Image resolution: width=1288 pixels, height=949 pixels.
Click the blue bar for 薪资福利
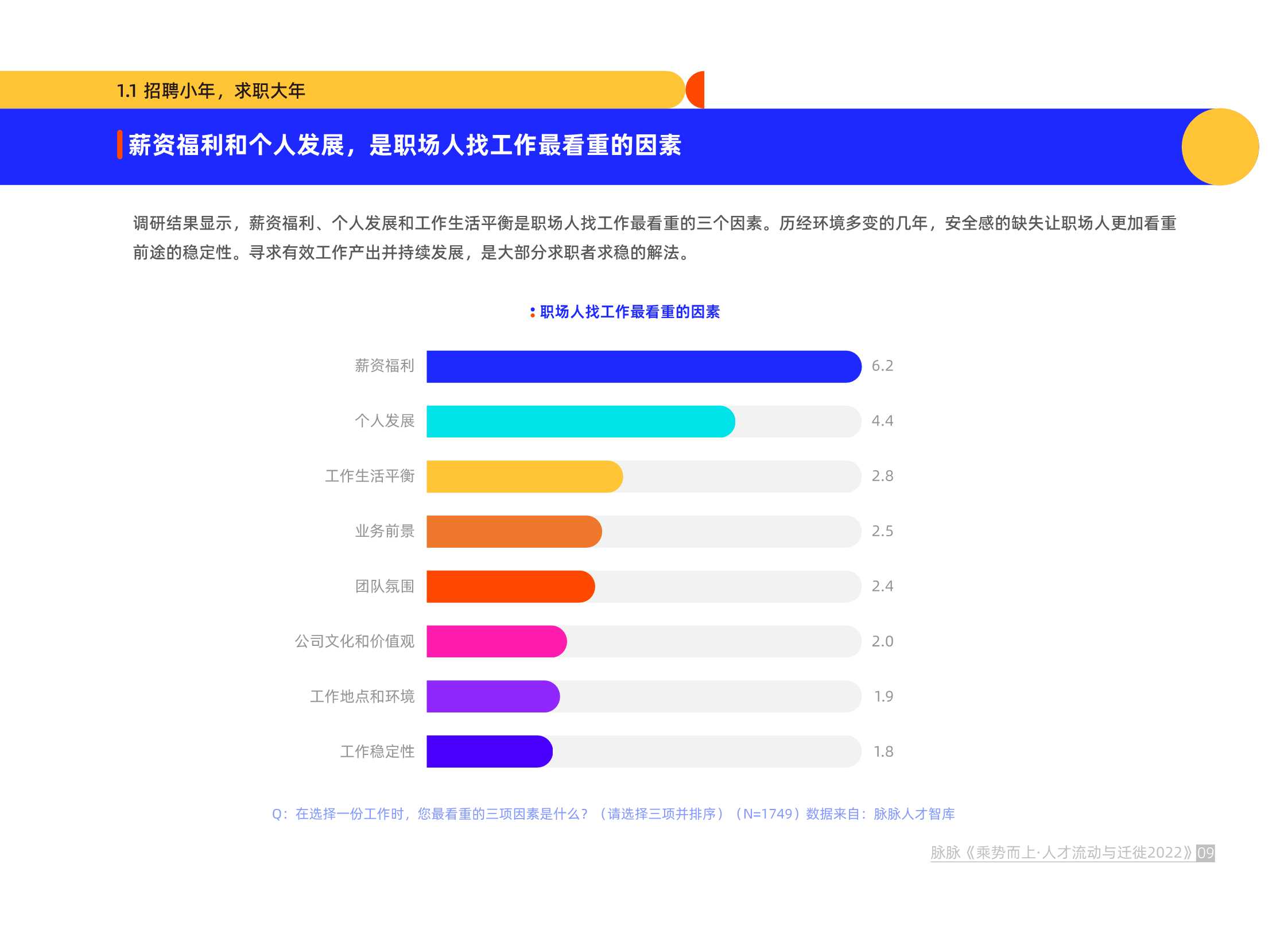point(643,366)
